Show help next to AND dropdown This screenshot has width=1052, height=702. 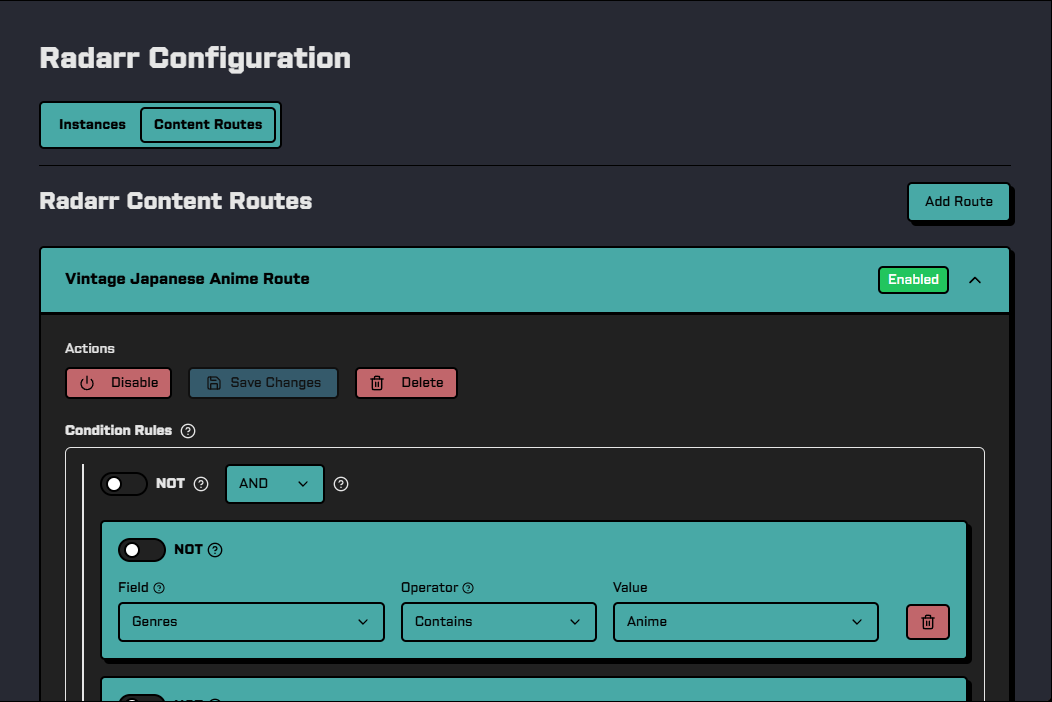(341, 484)
